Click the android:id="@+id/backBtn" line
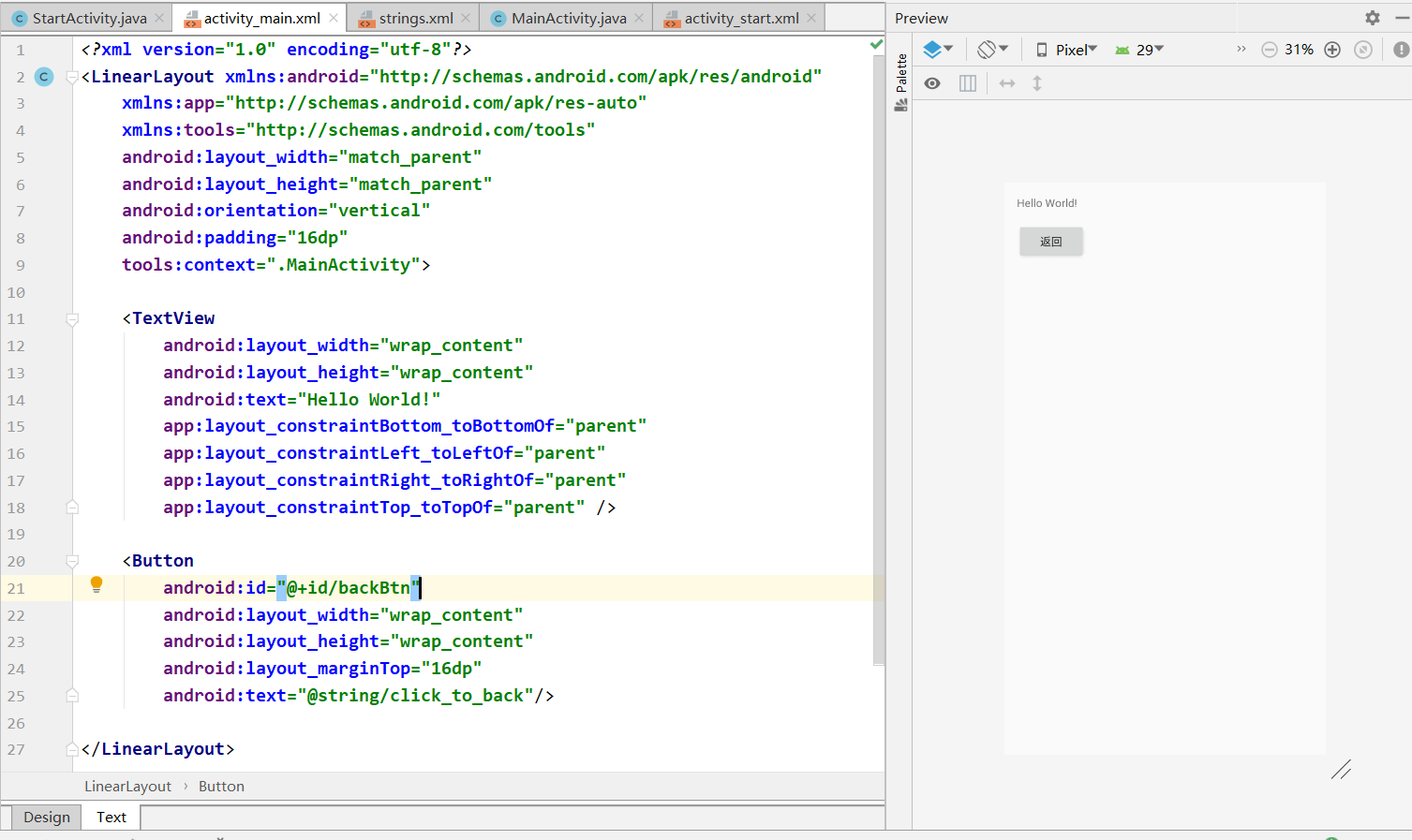The width and height of the screenshot is (1412, 840). pos(292,588)
